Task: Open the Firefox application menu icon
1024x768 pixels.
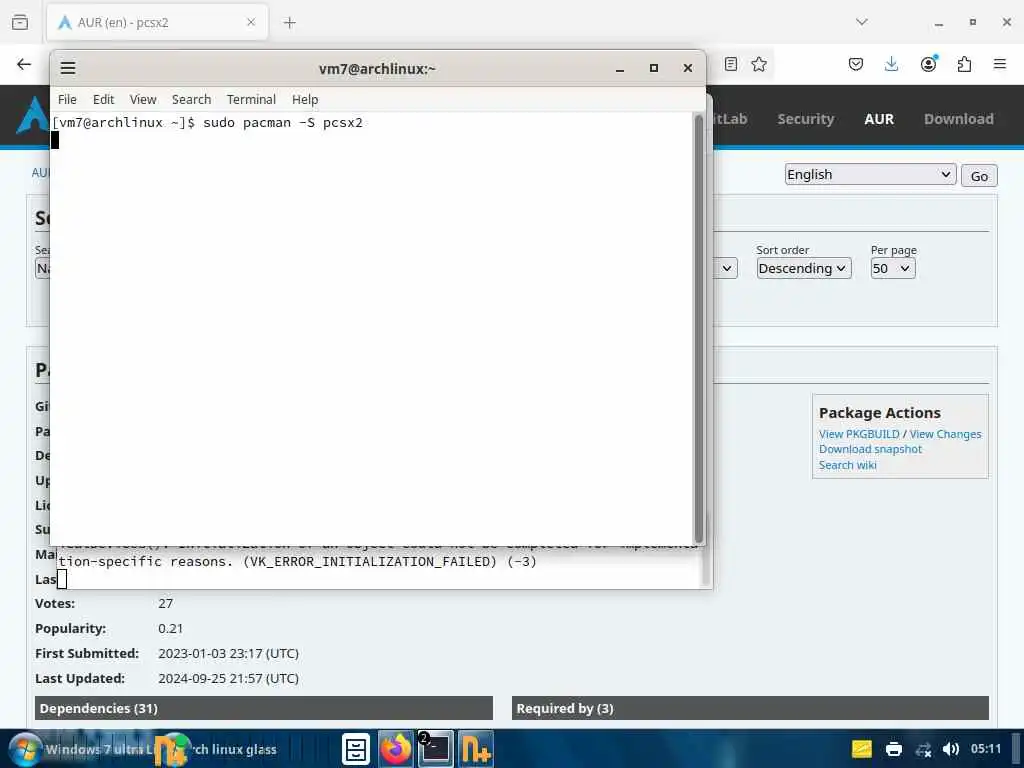Action: pos(999,64)
